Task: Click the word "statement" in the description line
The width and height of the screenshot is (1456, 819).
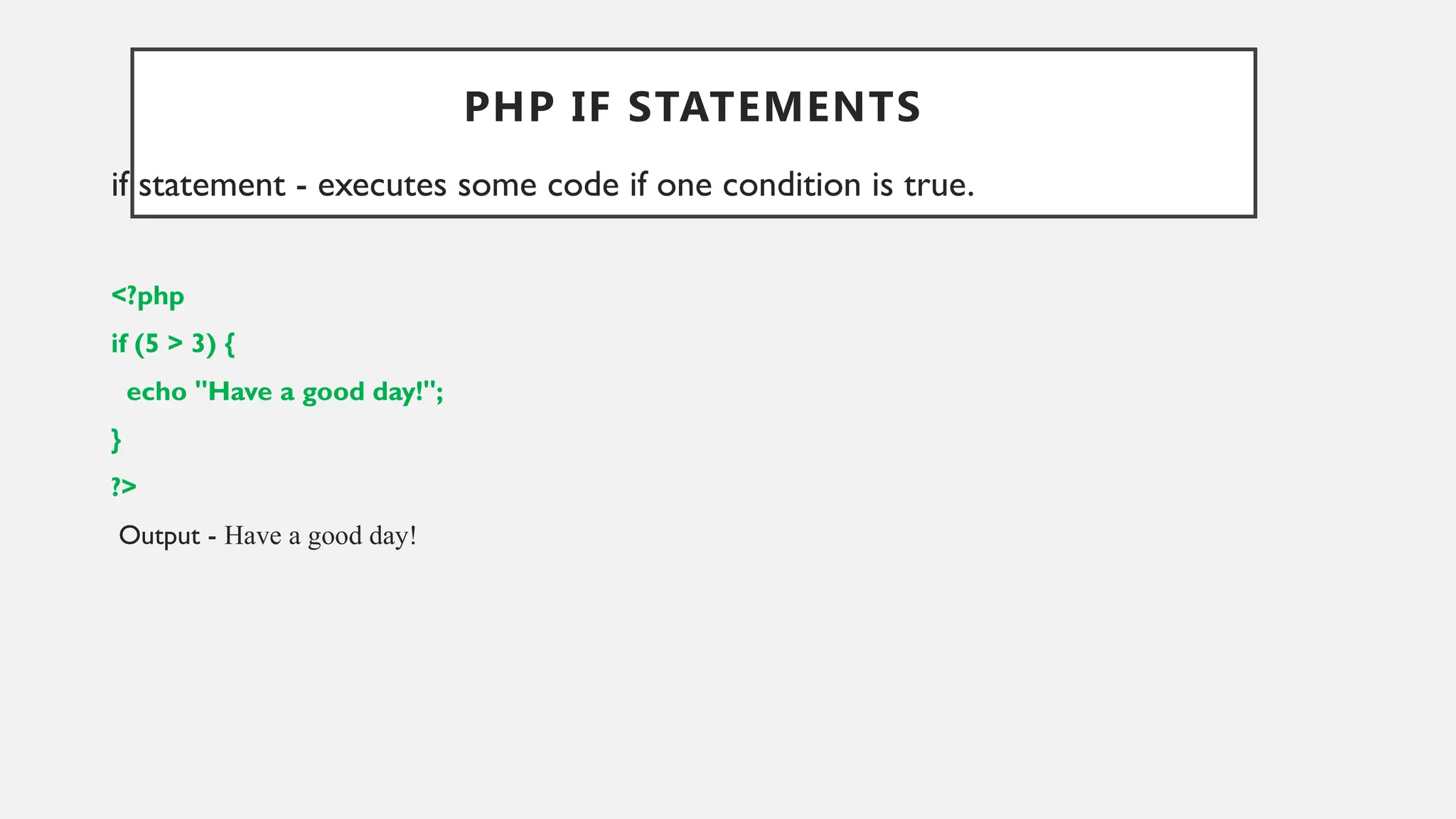Action: tap(211, 186)
